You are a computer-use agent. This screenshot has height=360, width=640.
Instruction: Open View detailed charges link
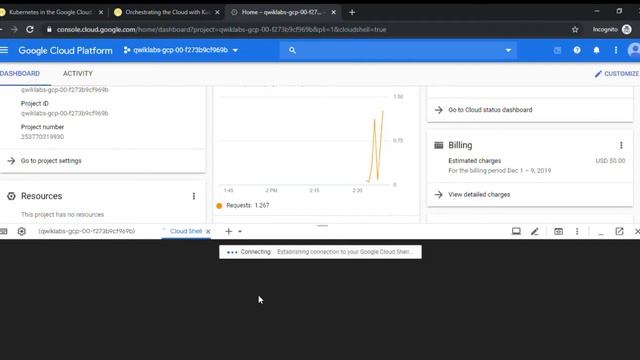coord(479,195)
